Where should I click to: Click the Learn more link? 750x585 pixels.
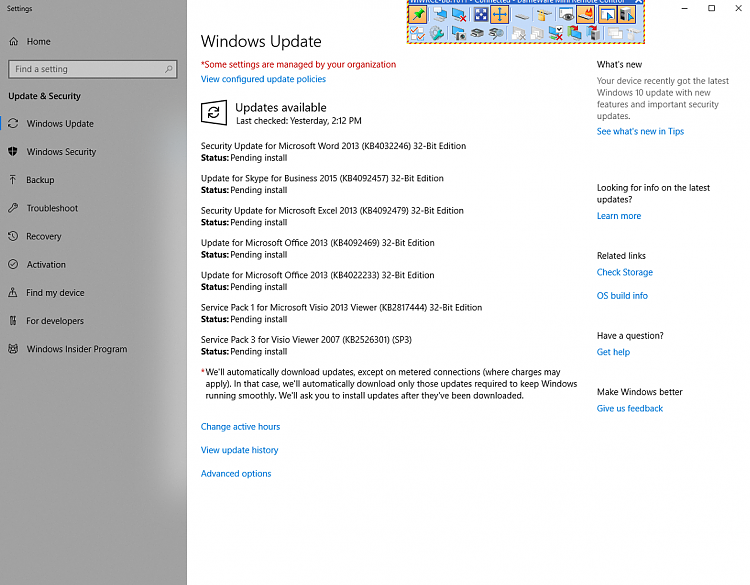pos(618,216)
